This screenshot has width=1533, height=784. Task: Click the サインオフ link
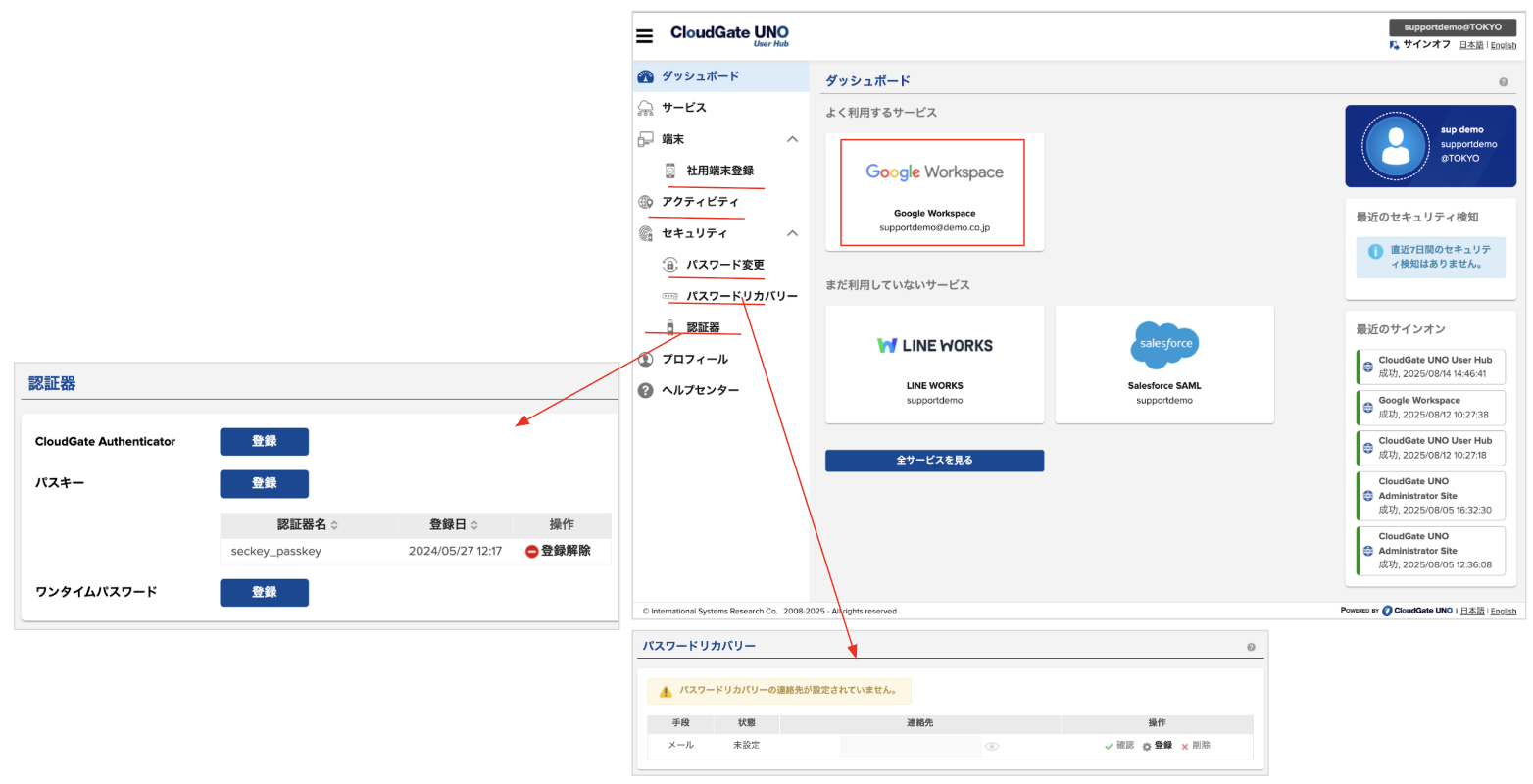tap(1426, 45)
